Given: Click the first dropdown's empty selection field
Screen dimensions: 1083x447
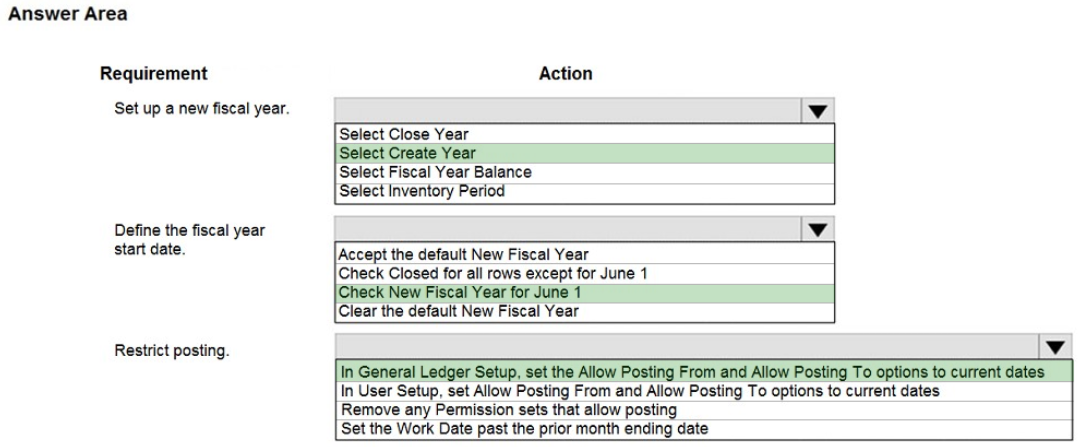Looking at the screenshot, I should (567, 109).
